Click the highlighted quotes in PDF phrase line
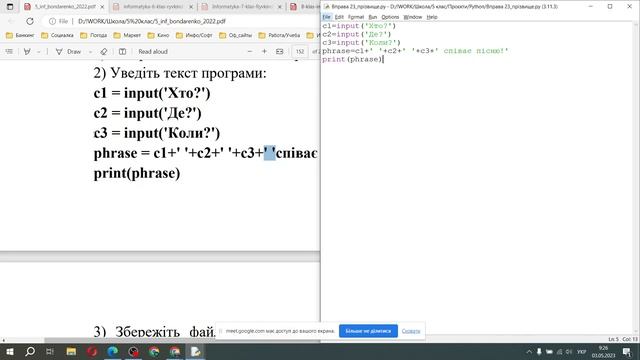 tap(270, 153)
